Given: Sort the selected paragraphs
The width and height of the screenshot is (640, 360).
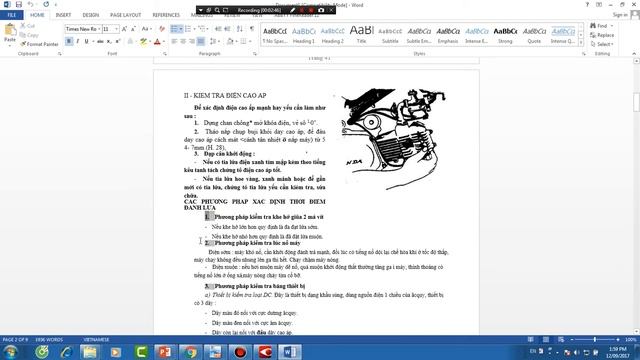Looking at the screenshot, I should pyautogui.click(x=240, y=29).
